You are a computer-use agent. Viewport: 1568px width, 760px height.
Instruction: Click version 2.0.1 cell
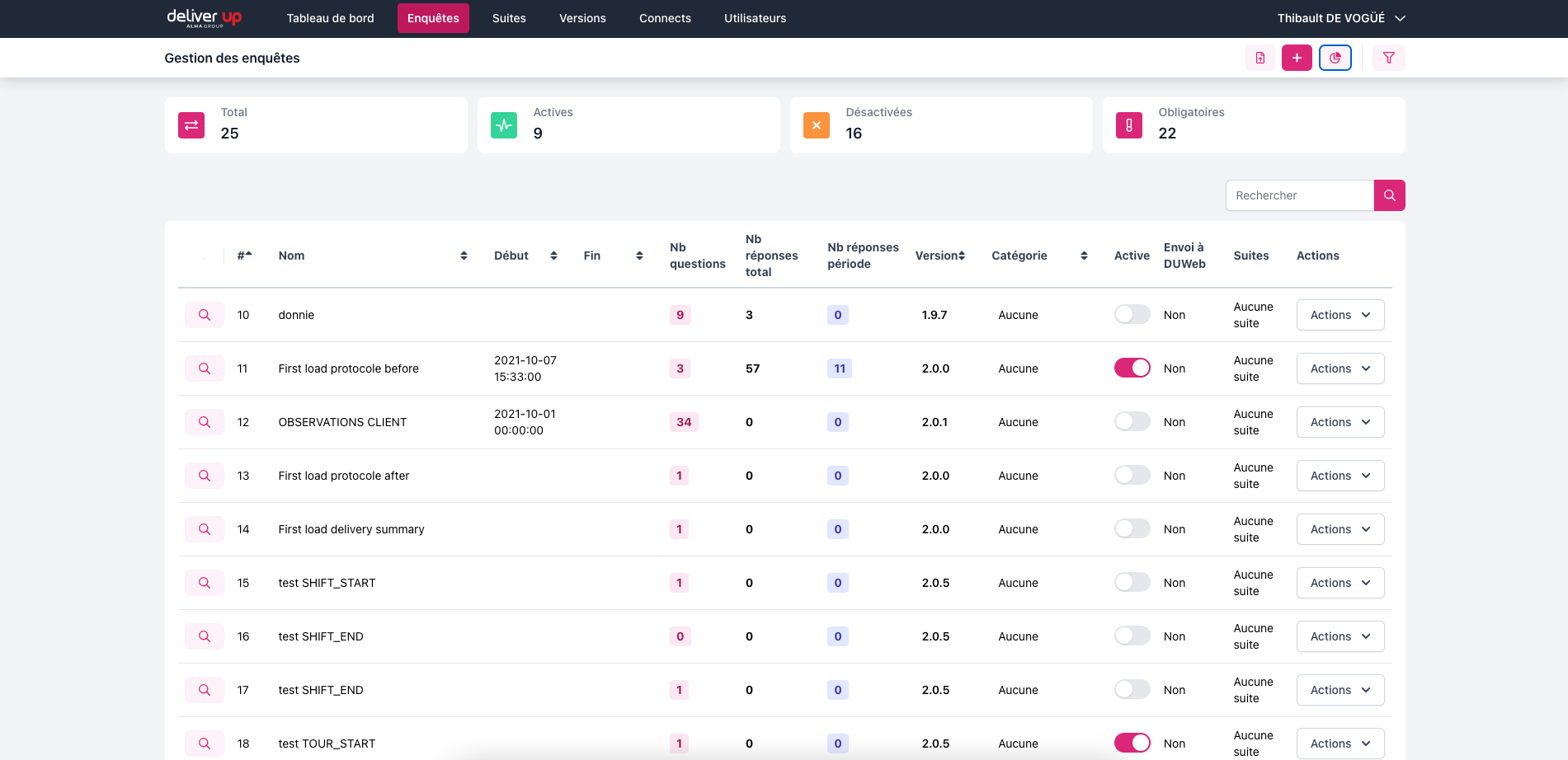click(x=935, y=422)
